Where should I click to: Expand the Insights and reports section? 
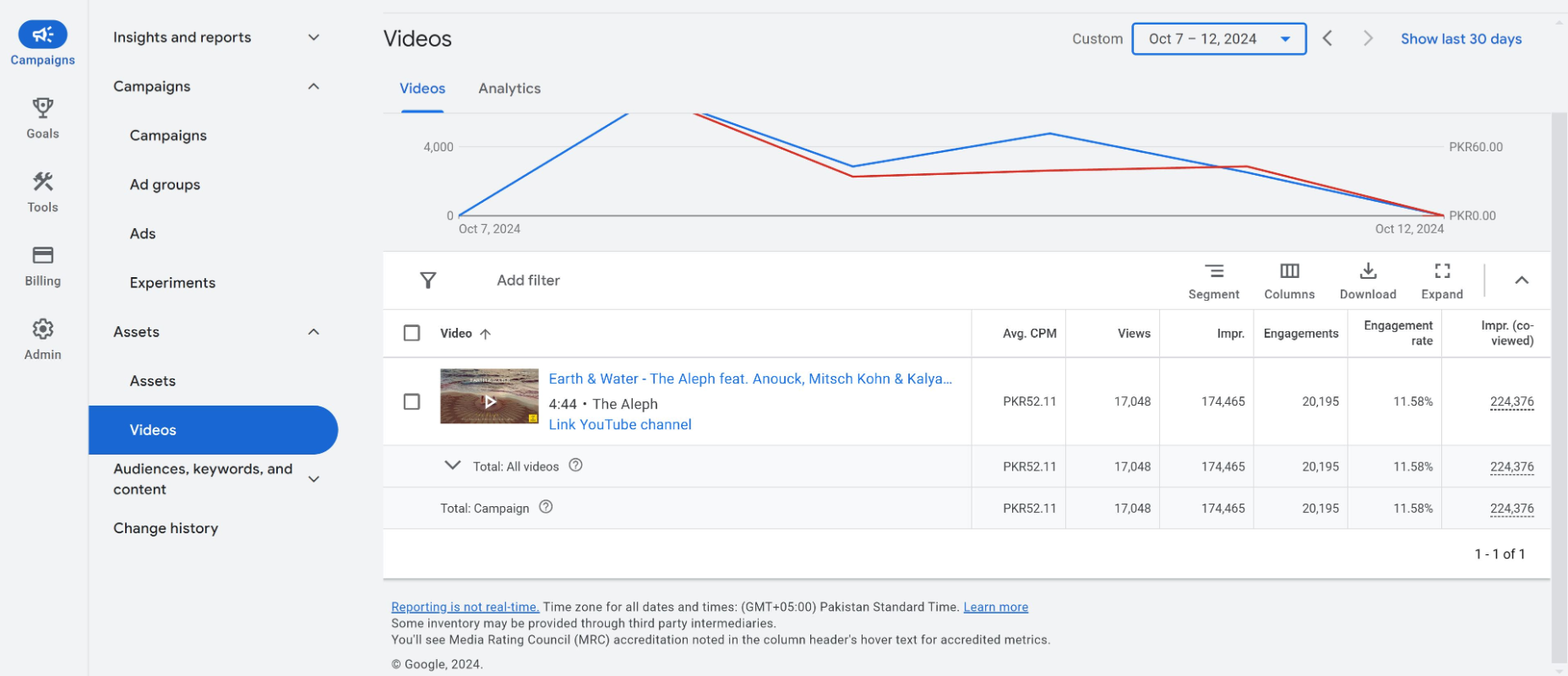[x=313, y=37]
